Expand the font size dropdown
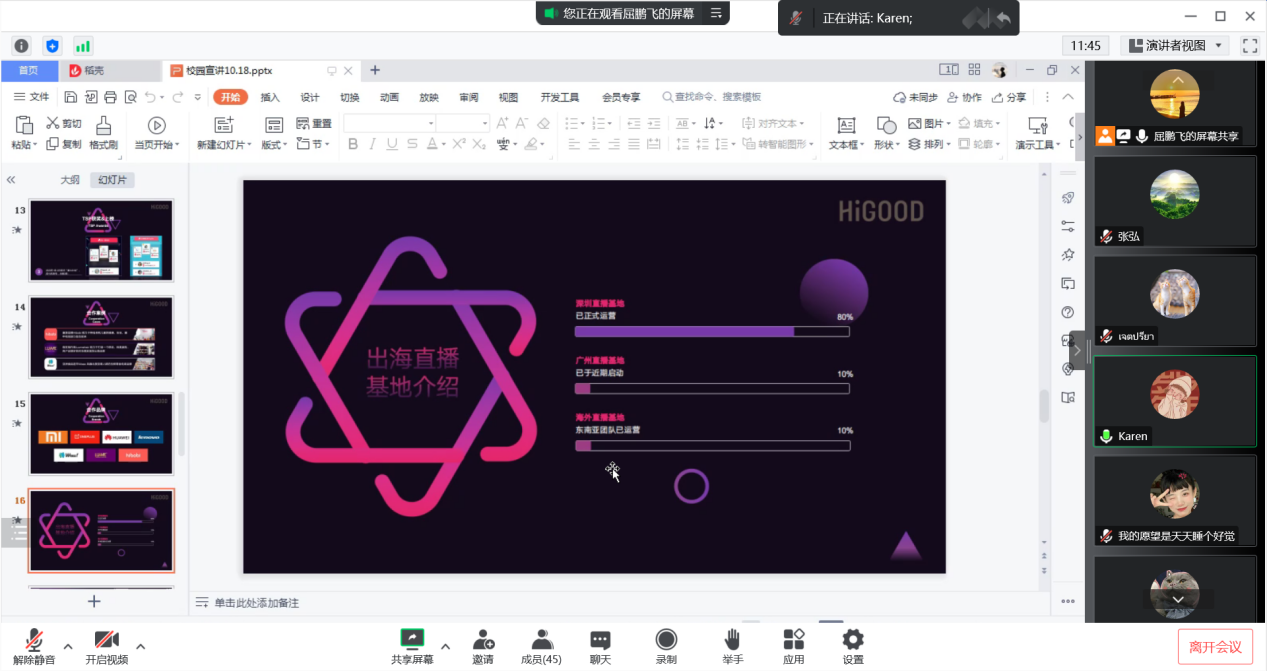 (485, 124)
